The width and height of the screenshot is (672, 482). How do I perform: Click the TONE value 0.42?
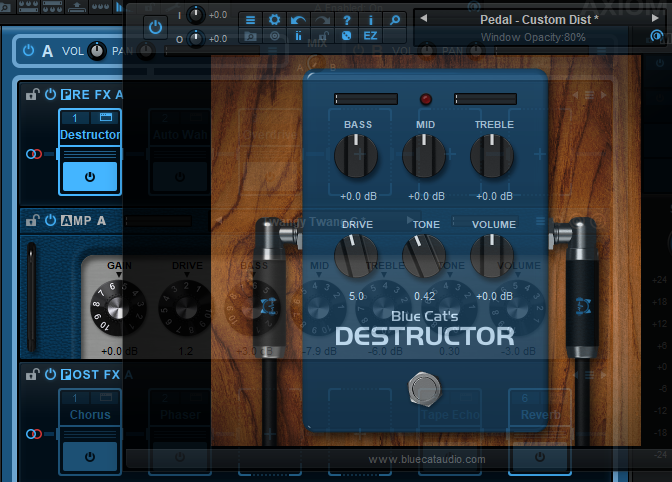[x=425, y=296]
